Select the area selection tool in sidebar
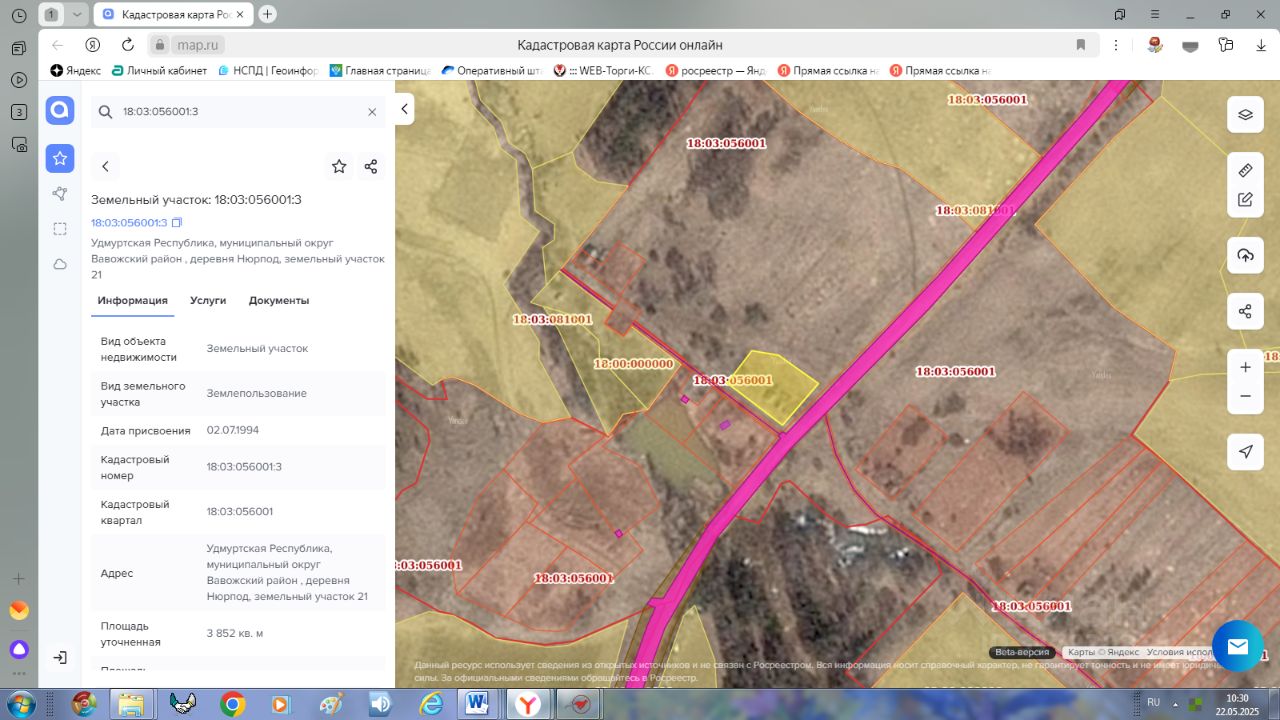The image size is (1280, 720). (x=60, y=229)
